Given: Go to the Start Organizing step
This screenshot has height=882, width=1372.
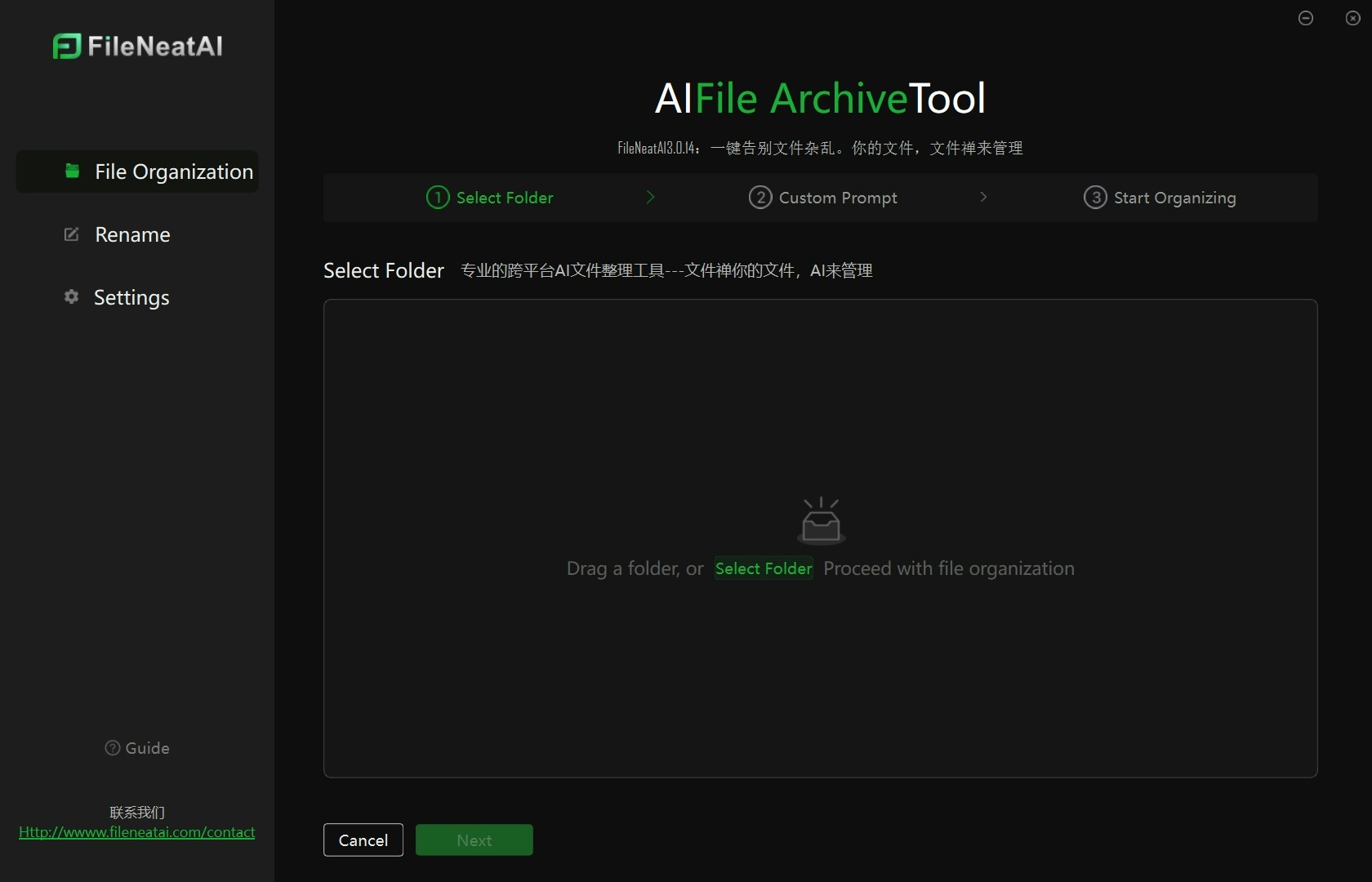Looking at the screenshot, I should pos(1160,198).
